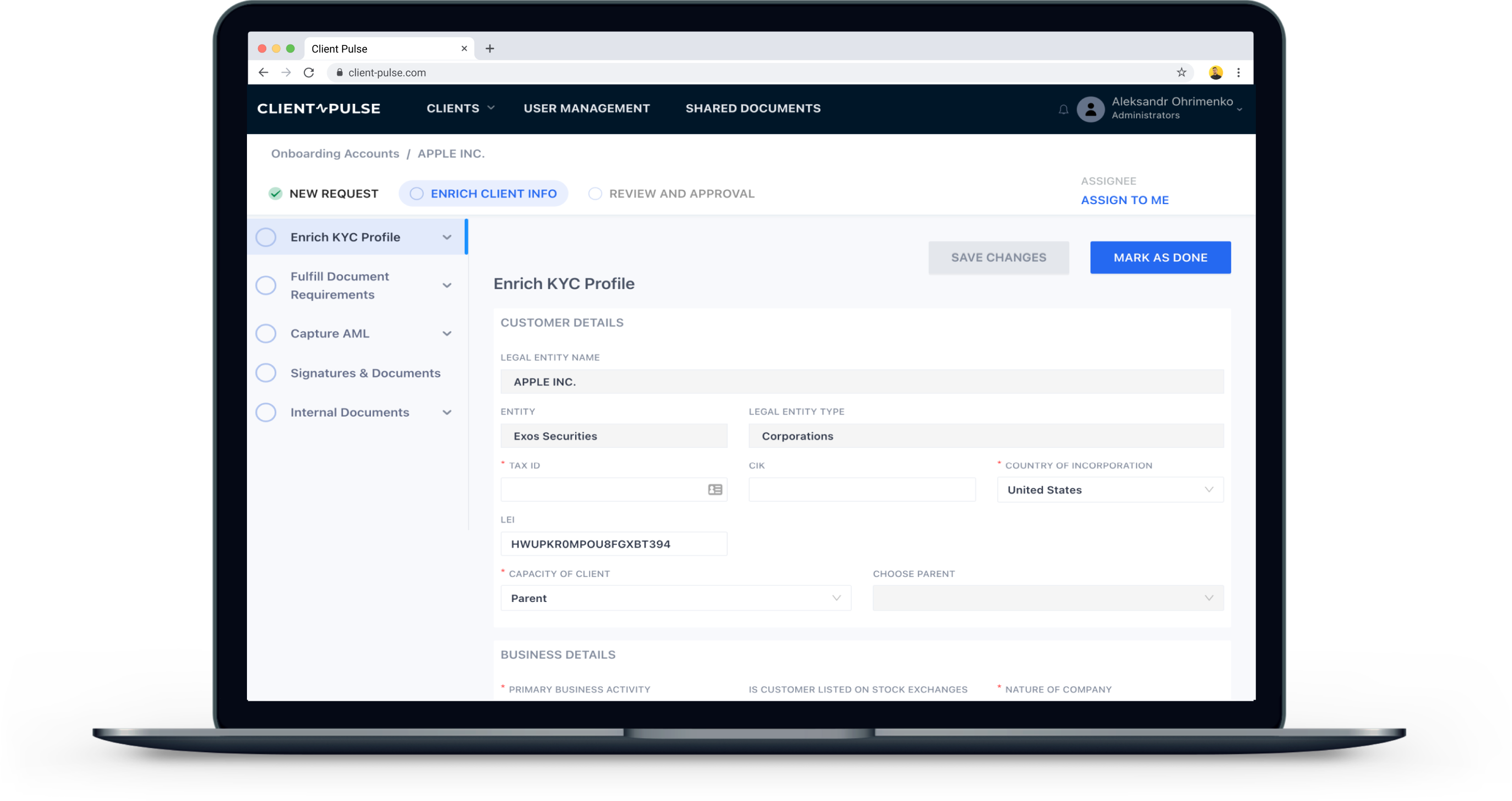Click the contact card icon in Tax ID field
This screenshot has width=1512, height=801.
click(714, 489)
